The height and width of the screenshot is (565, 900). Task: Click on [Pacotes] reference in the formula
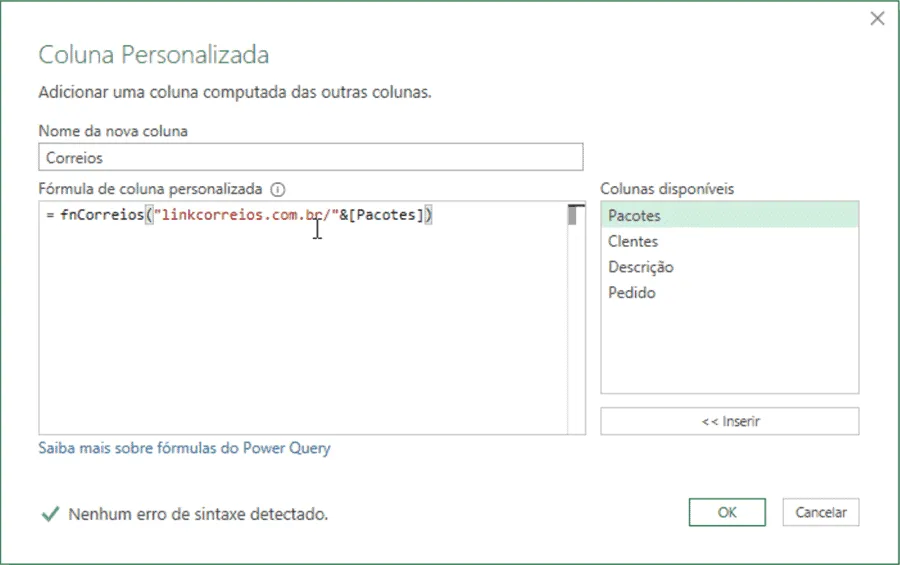[x=386, y=215]
